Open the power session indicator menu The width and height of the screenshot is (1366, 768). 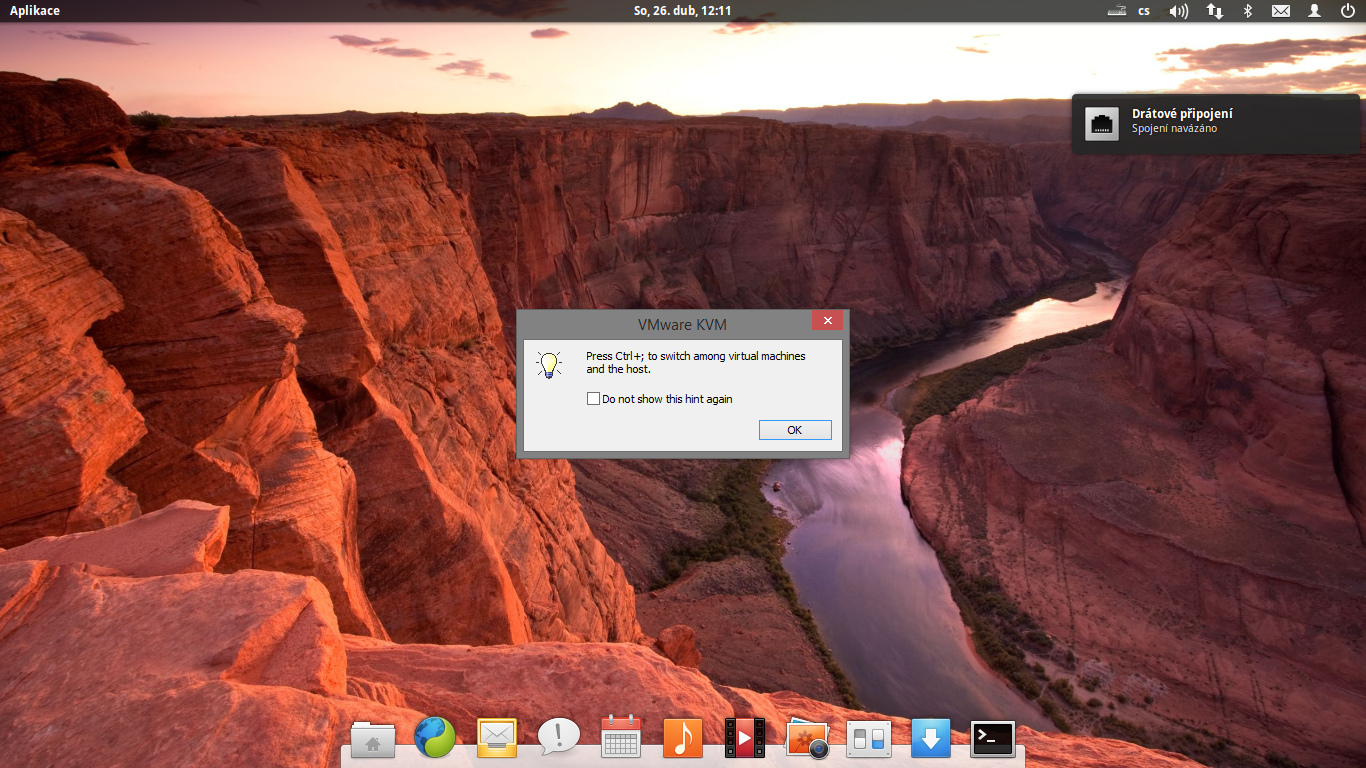click(x=1348, y=11)
